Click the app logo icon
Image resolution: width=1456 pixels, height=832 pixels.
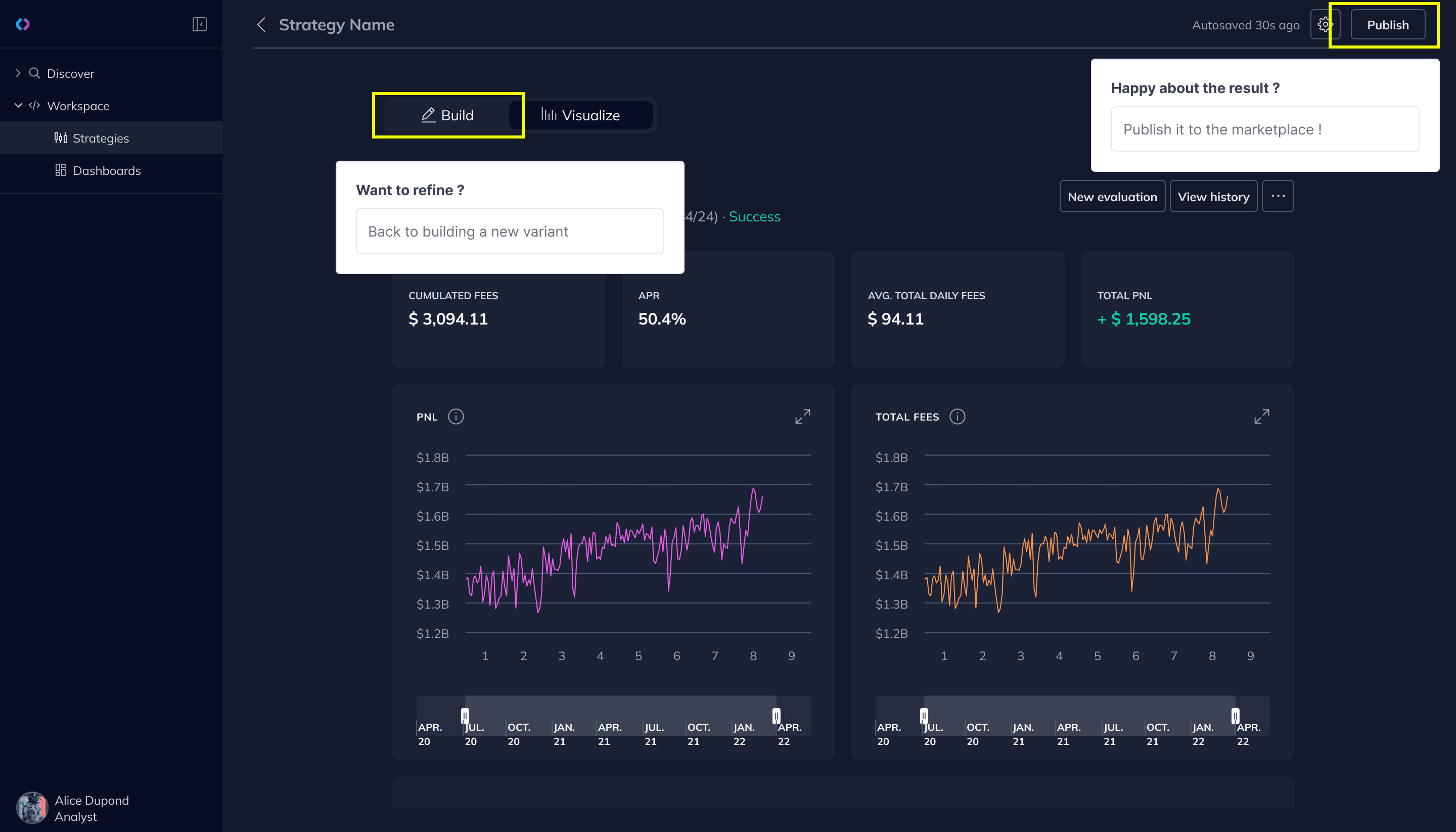click(x=23, y=24)
